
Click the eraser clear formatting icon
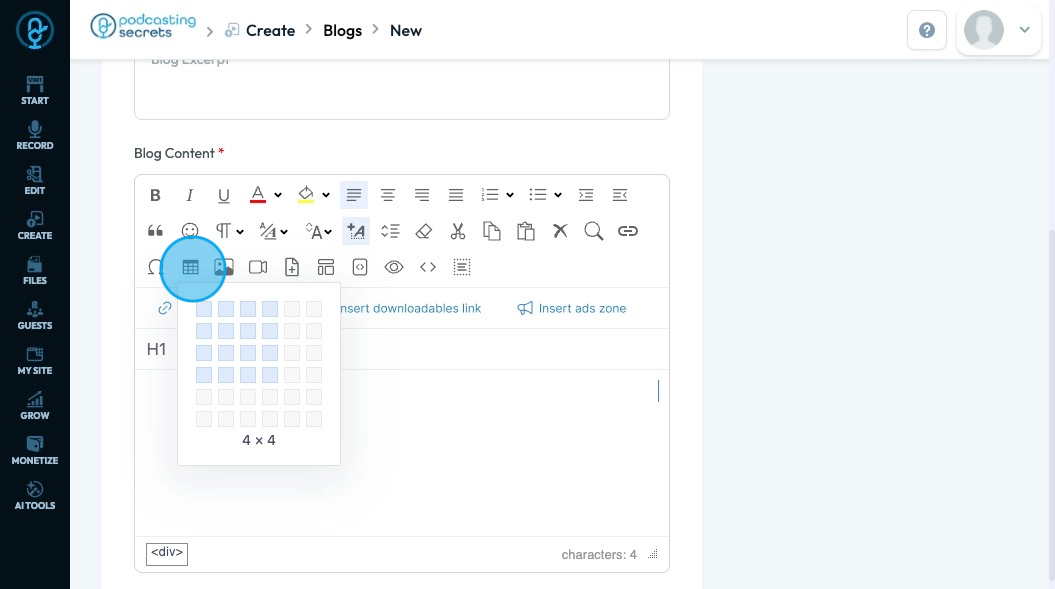[423, 231]
